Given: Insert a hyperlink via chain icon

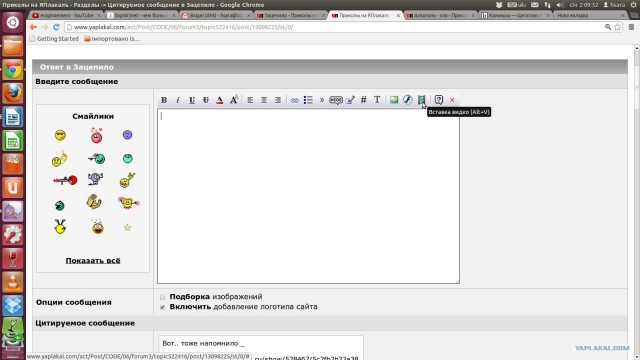Looking at the screenshot, I should pos(294,100).
